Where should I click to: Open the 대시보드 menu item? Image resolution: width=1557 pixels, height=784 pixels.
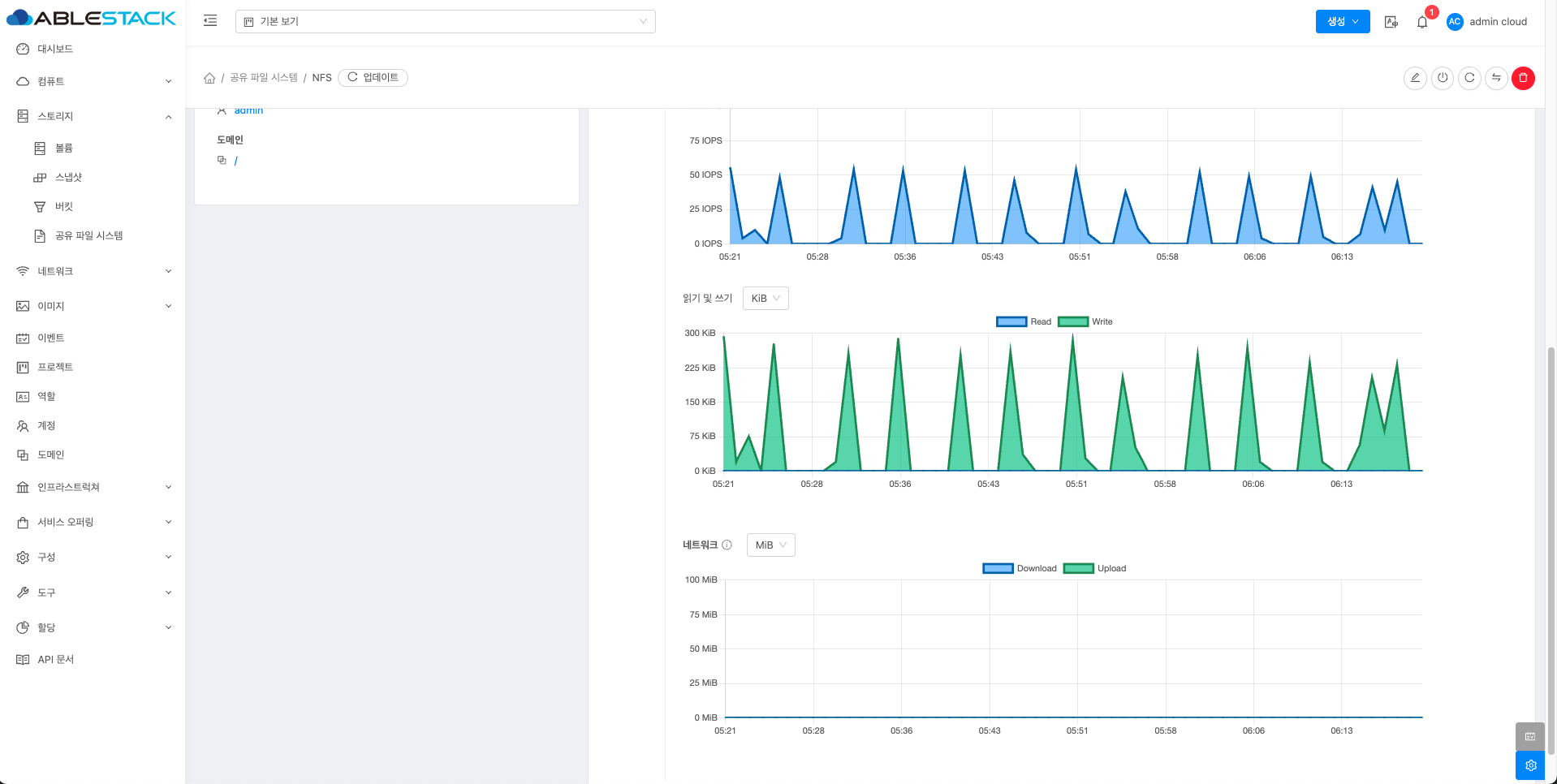coord(55,50)
